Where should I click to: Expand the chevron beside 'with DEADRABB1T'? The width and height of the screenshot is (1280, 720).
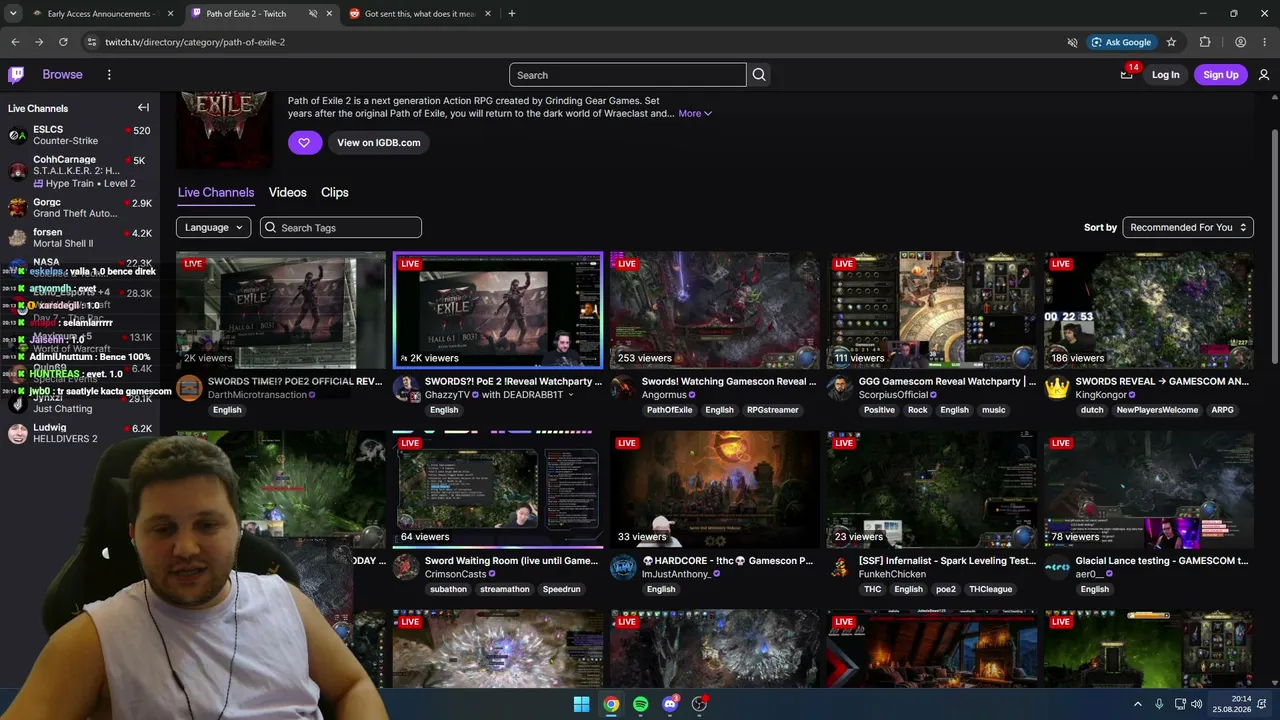(x=571, y=395)
